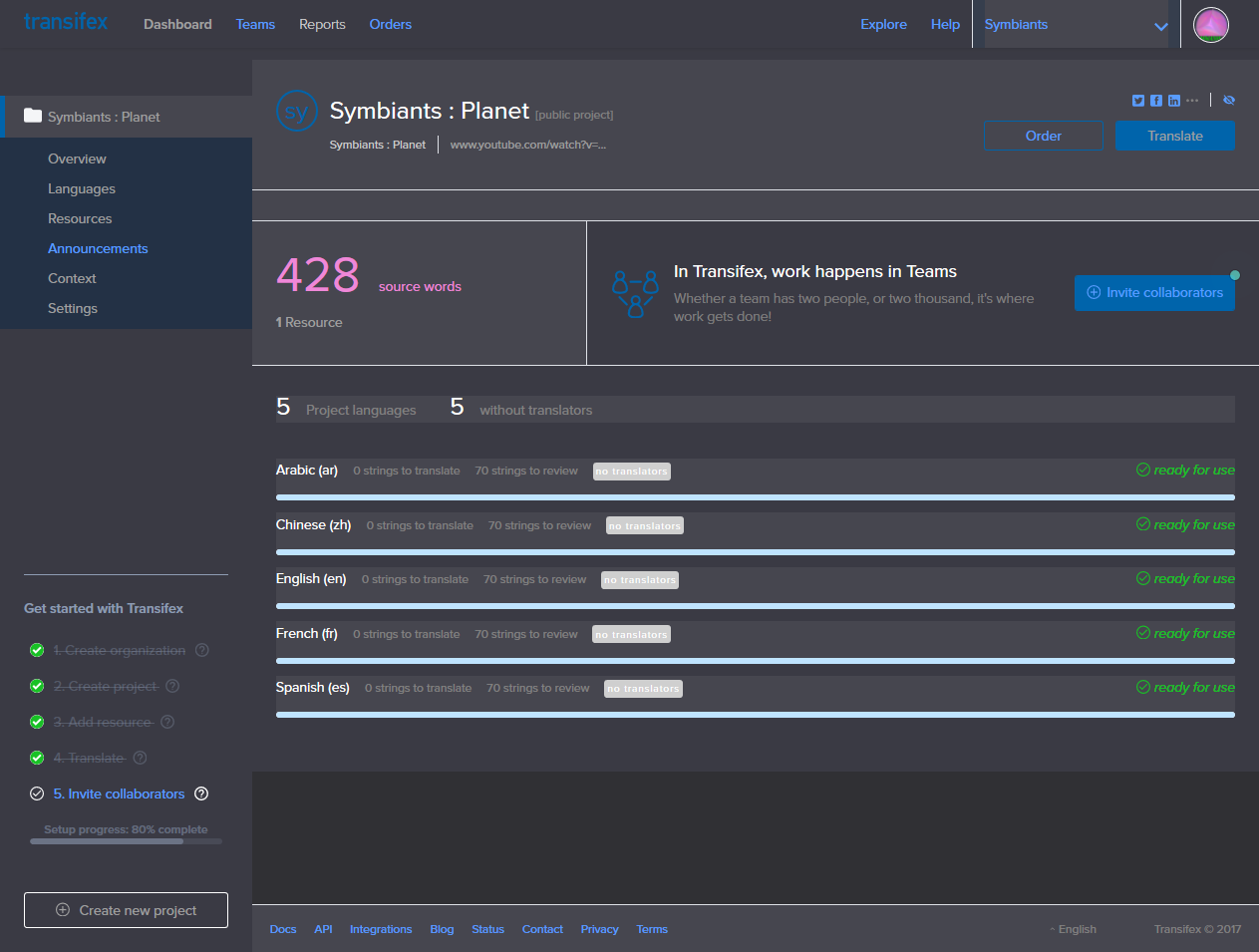
Task: Click the Transifex logo
Action: [x=66, y=22]
